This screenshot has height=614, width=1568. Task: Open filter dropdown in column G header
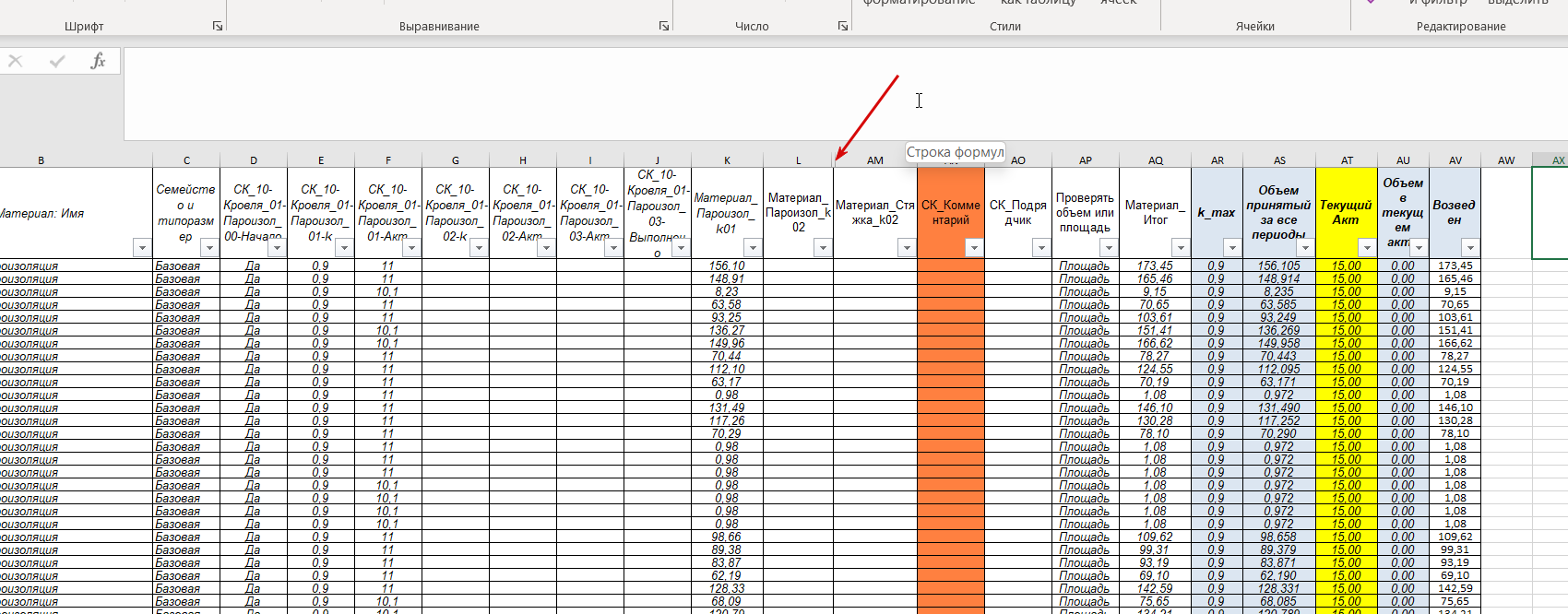click(x=479, y=248)
